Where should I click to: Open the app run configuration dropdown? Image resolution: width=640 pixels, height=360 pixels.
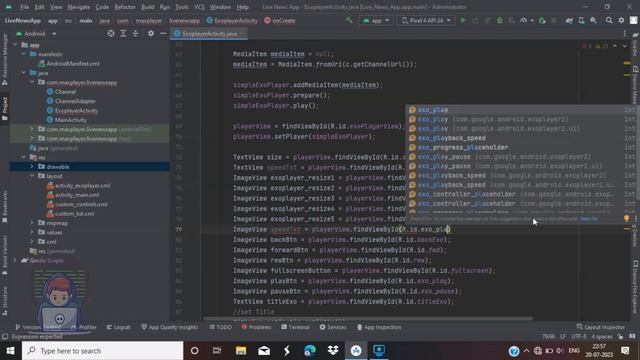[376, 20]
